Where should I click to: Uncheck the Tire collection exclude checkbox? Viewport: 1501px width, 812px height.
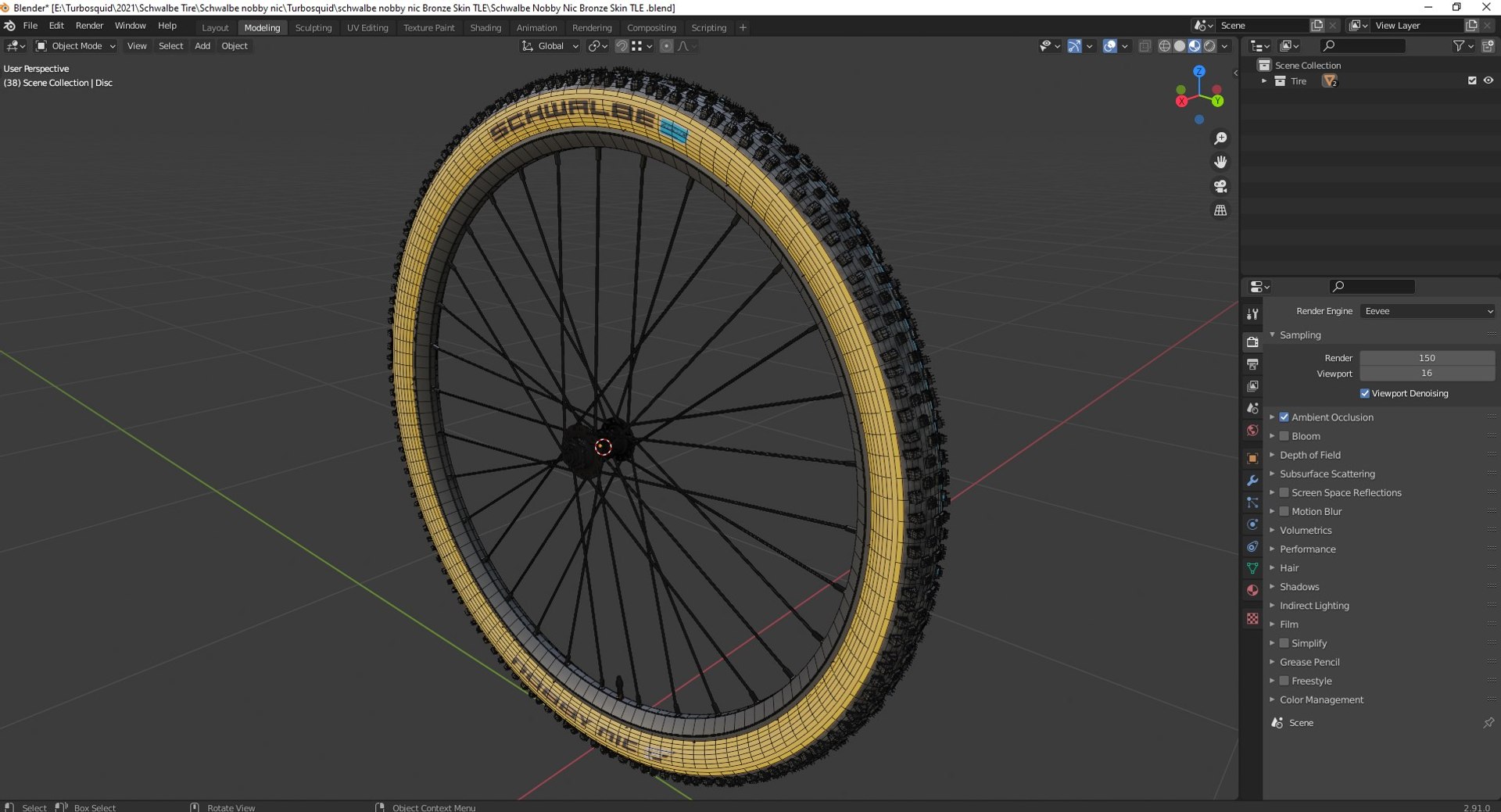click(1472, 80)
